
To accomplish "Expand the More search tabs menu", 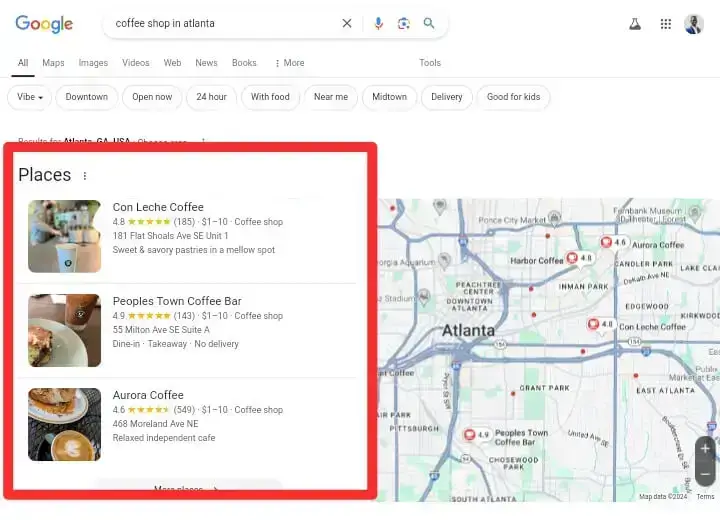I will pyautogui.click(x=290, y=63).
